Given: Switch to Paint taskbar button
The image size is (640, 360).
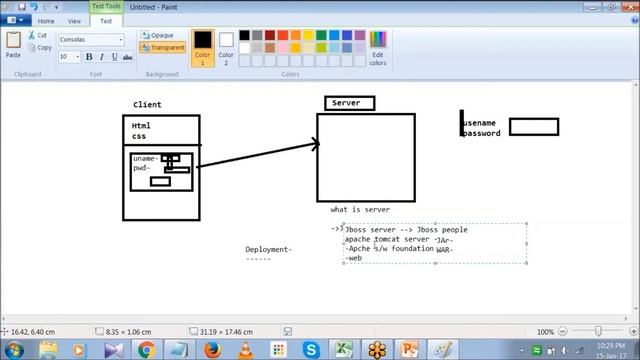Looking at the screenshot, I should point(442,350).
